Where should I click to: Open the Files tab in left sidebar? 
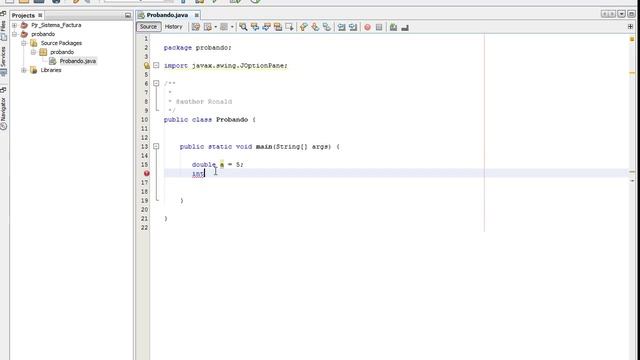pos(3,31)
